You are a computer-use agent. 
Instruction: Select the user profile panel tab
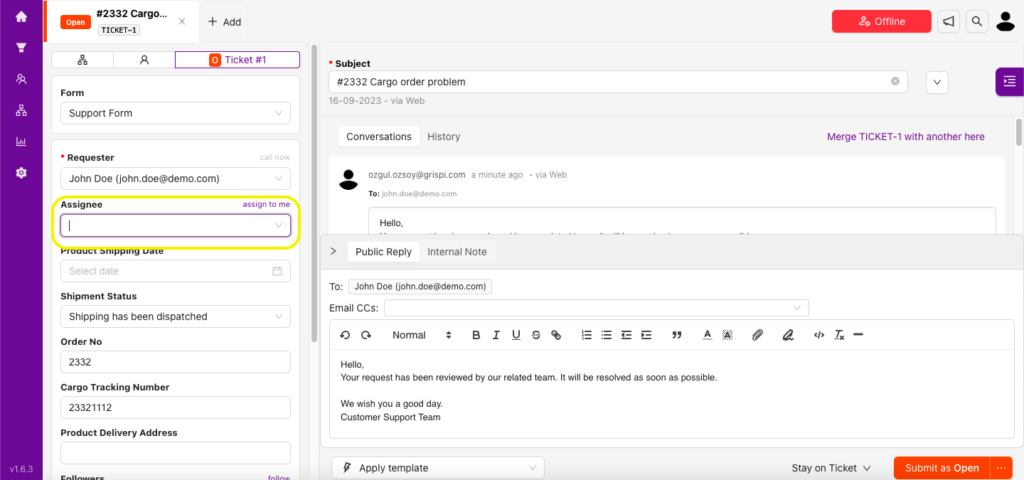pos(144,59)
